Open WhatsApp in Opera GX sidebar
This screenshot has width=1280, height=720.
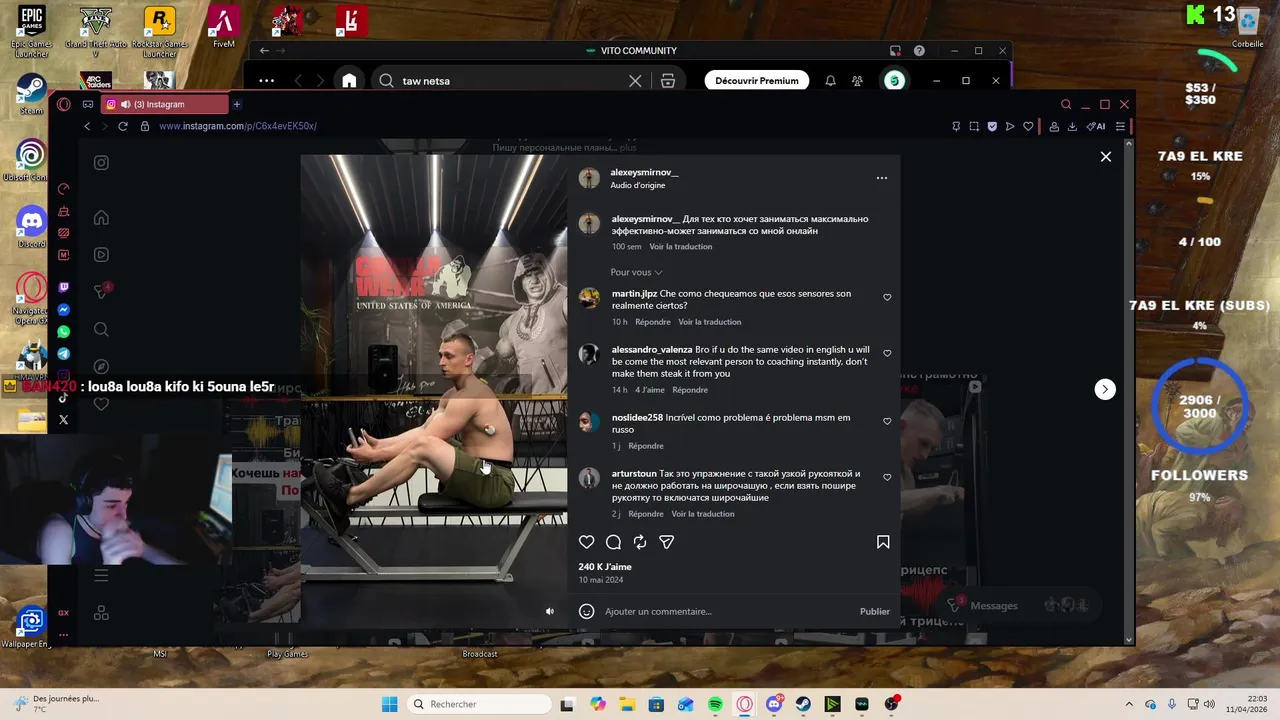tap(64, 332)
